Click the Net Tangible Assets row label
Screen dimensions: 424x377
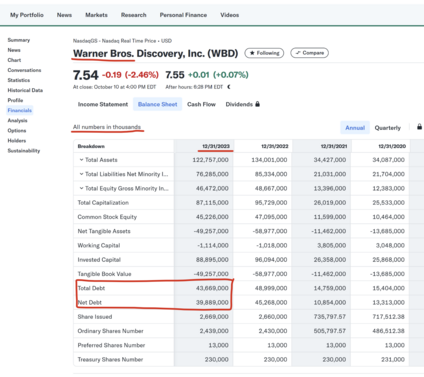(x=104, y=231)
